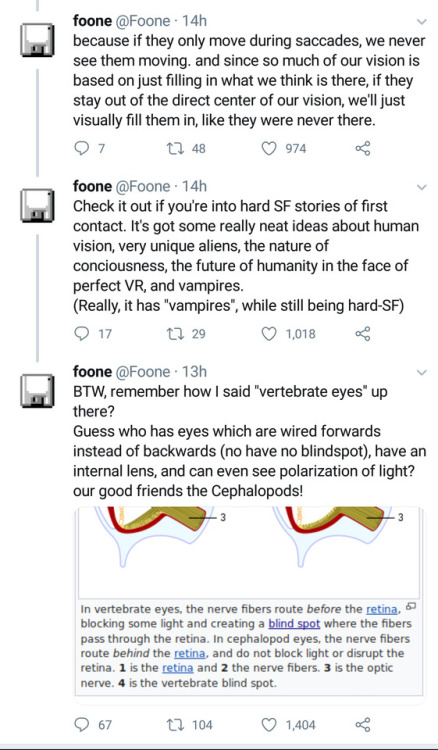Open the foone display name on the second tweet
Screen dimensions: 438x750
point(92,187)
